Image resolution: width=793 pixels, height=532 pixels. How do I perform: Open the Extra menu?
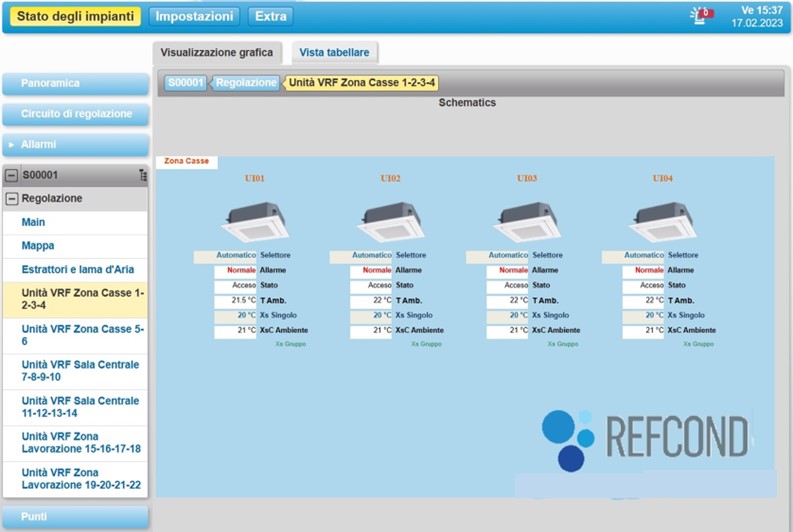click(x=269, y=16)
